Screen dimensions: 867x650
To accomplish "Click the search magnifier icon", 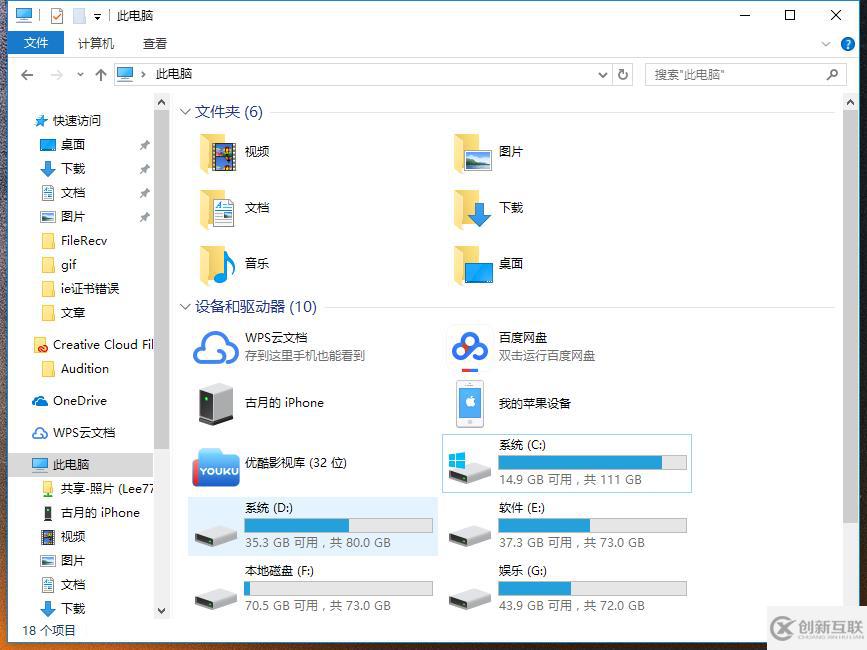I will 832,74.
